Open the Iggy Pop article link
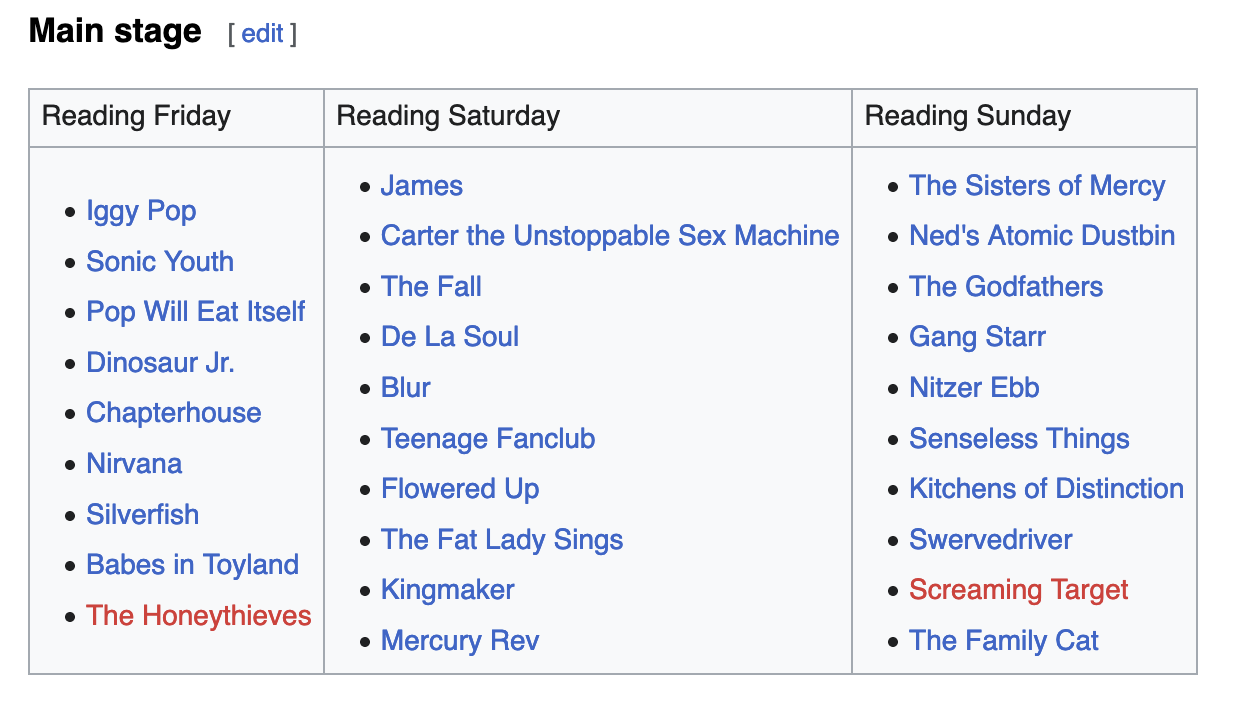1248x706 pixels. coord(141,211)
